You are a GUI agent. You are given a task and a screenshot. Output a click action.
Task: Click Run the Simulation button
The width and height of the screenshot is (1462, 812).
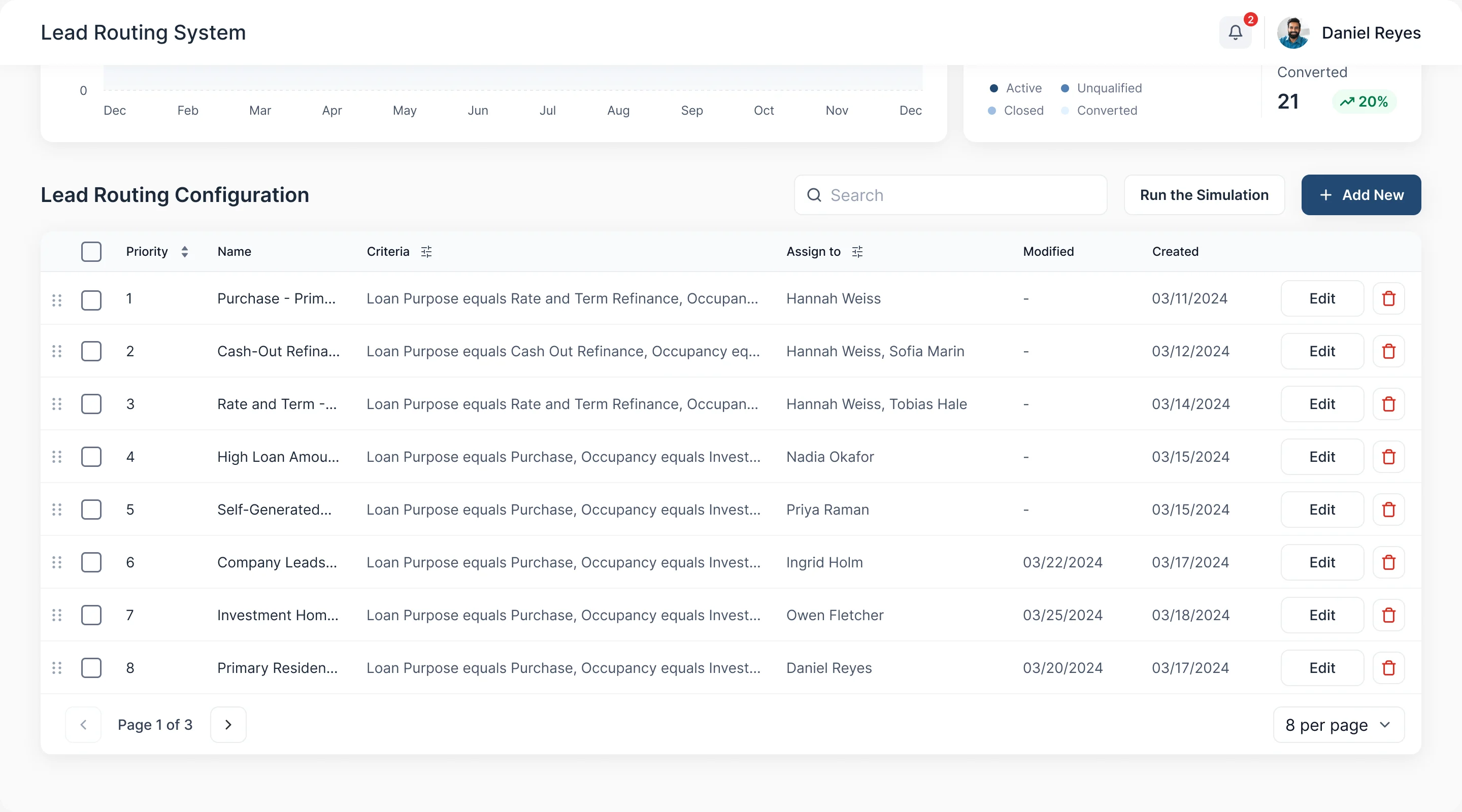click(x=1204, y=195)
